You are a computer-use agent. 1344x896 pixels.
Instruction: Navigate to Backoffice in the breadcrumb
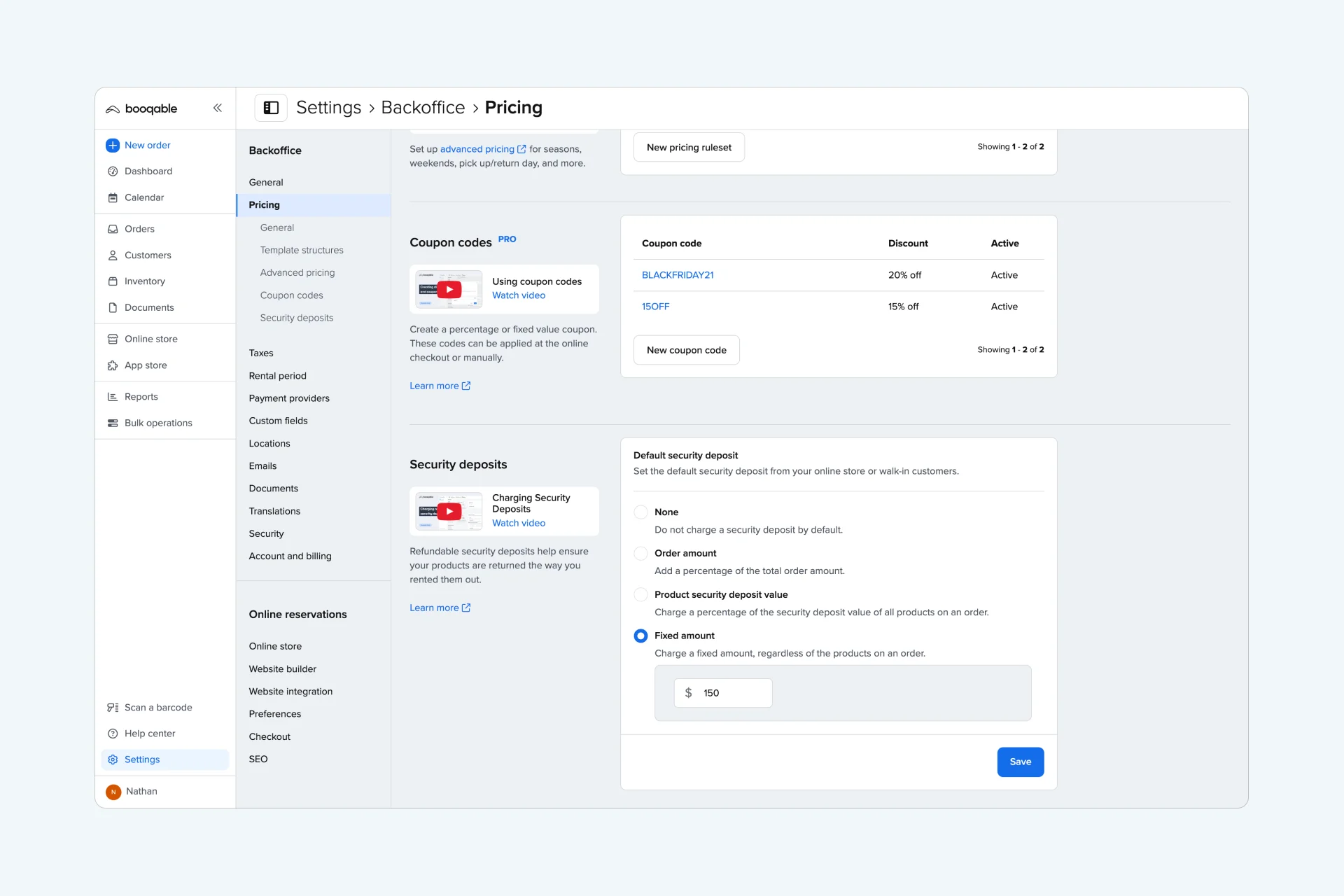[423, 108]
